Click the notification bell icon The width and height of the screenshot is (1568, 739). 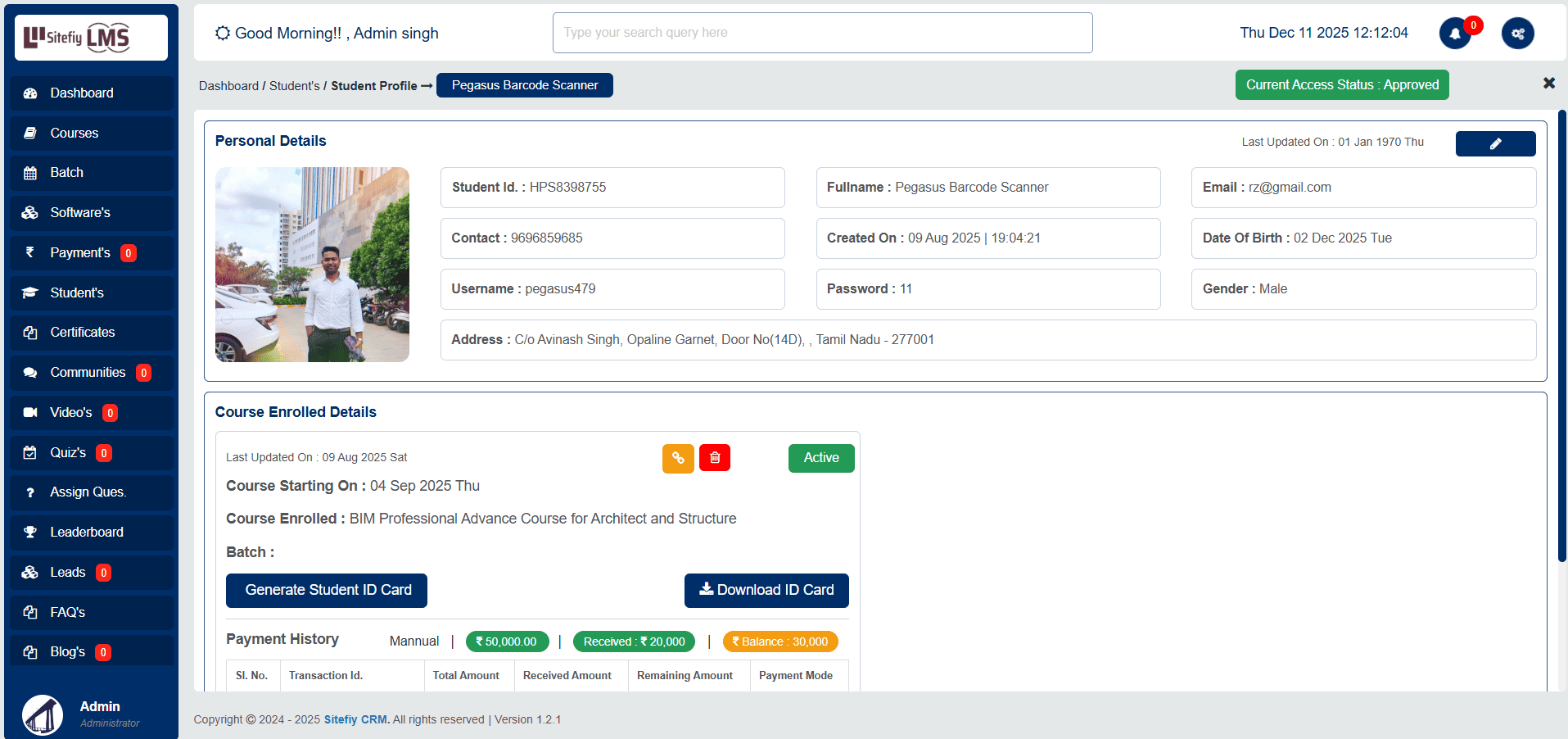click(1454, 34)
